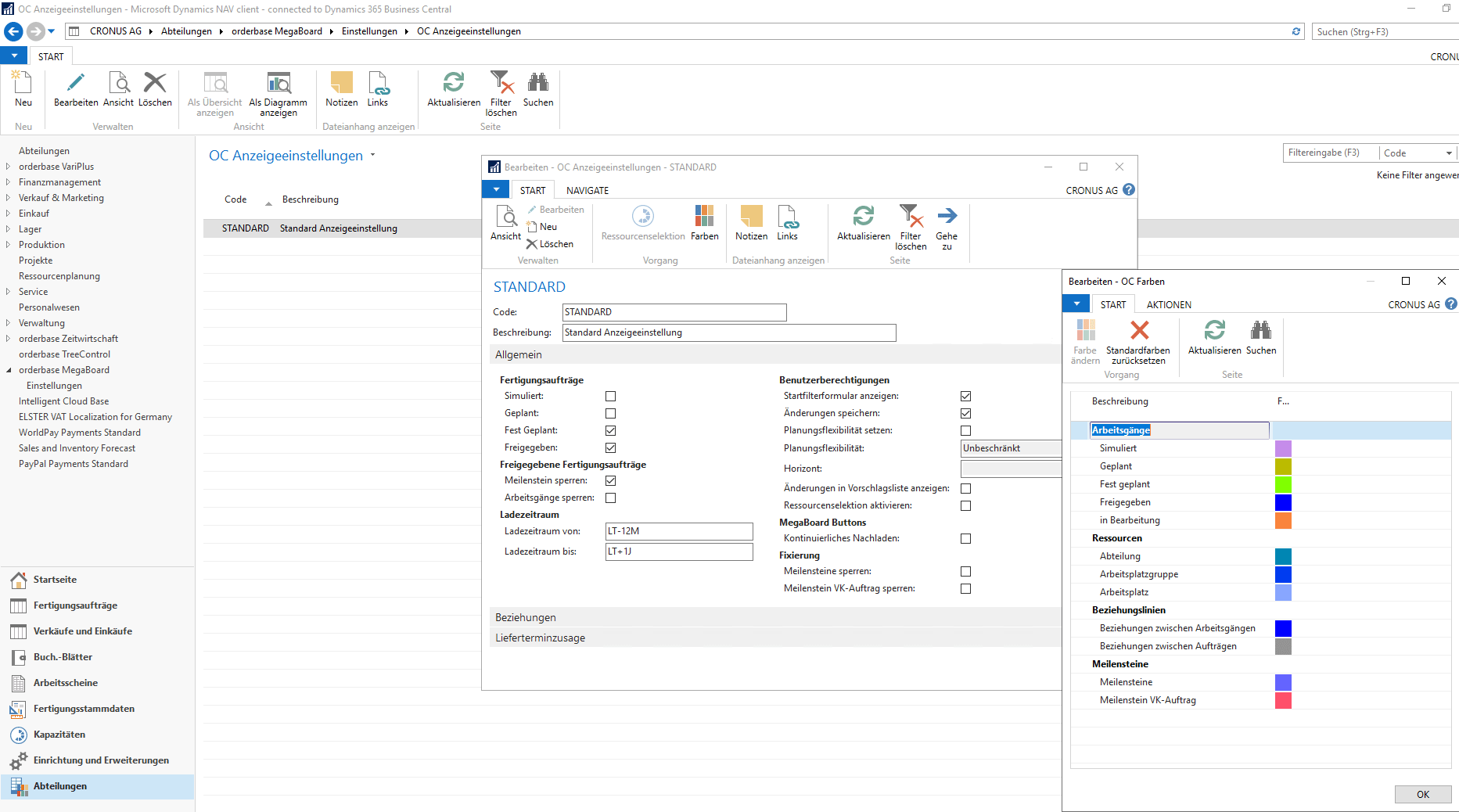Viewport: 1459px width, 812px height.
Task: Collapse orderbase MegaBoard tree node
Action: [9, 370]
